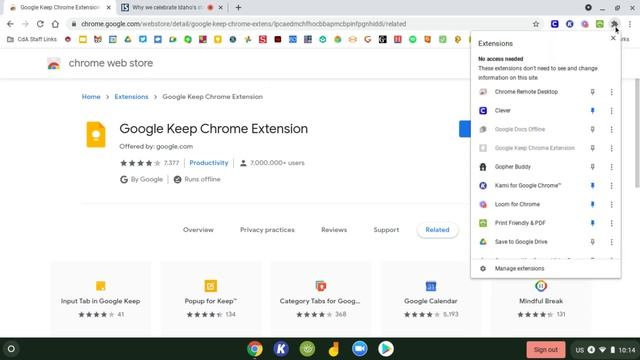Pin Save to Google Drive extension

(592, 242)
